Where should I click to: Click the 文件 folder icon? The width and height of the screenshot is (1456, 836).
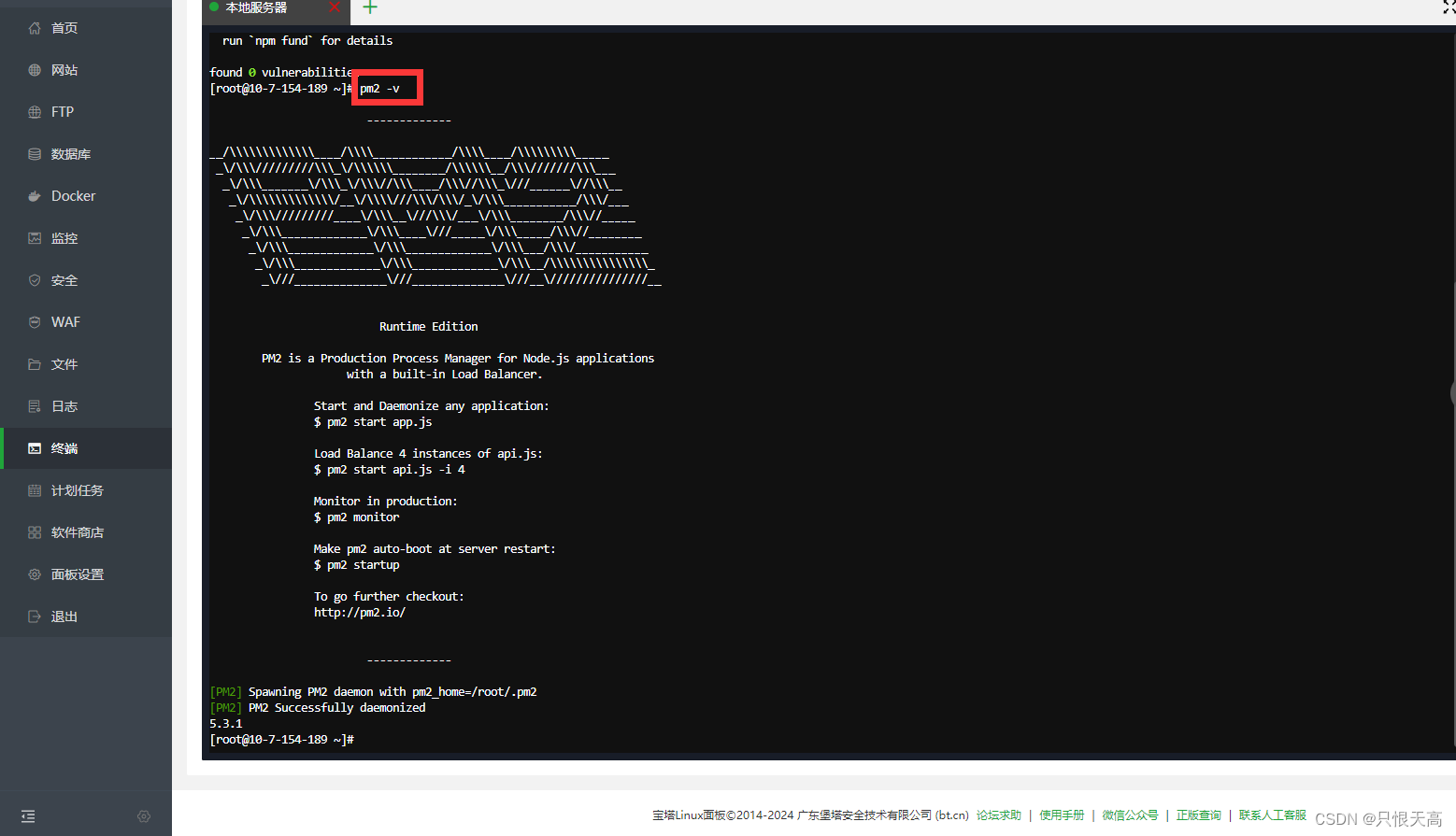(x=35, y=364)
